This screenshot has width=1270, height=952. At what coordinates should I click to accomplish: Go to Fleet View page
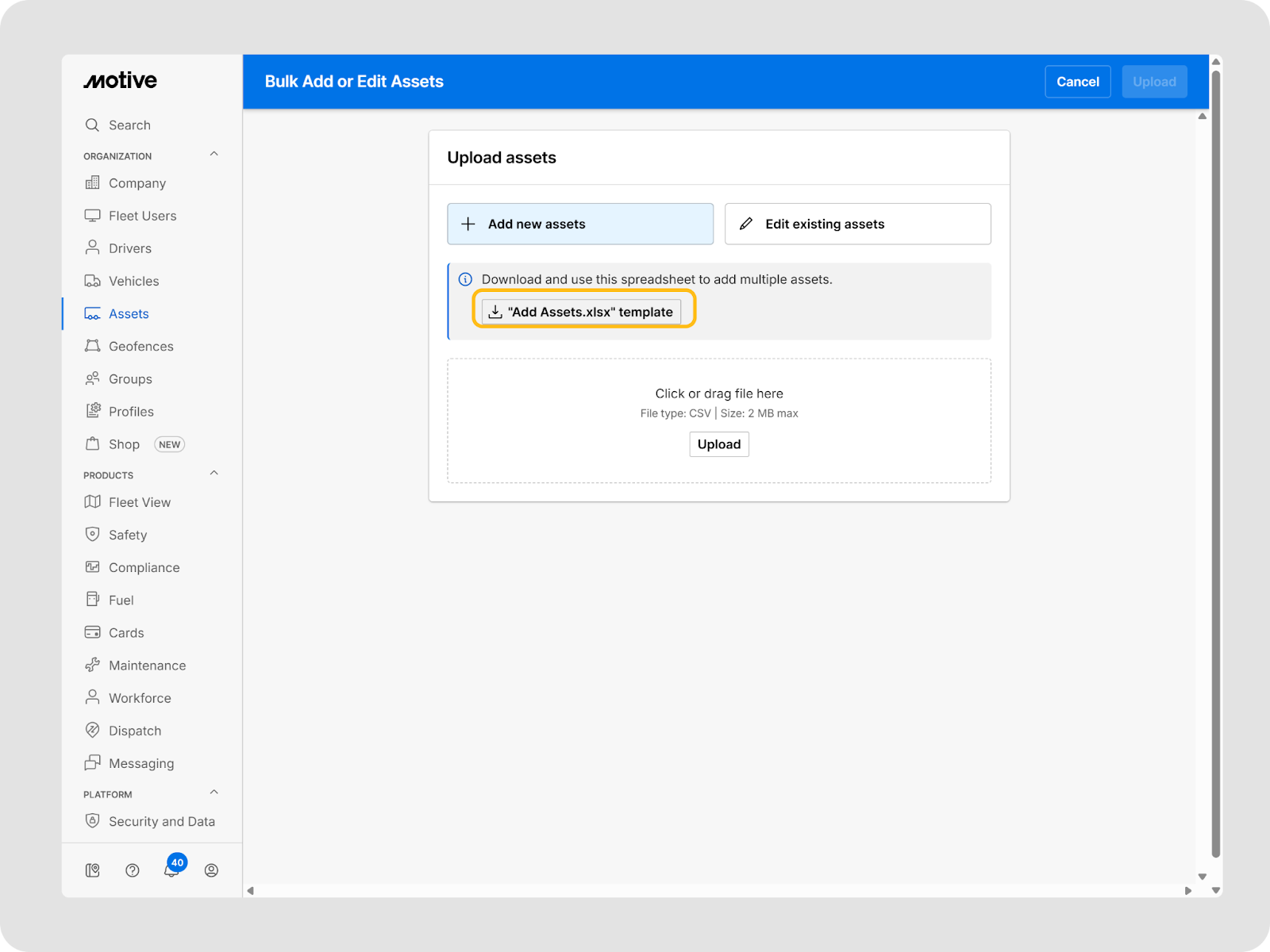(x=140, y=502)
